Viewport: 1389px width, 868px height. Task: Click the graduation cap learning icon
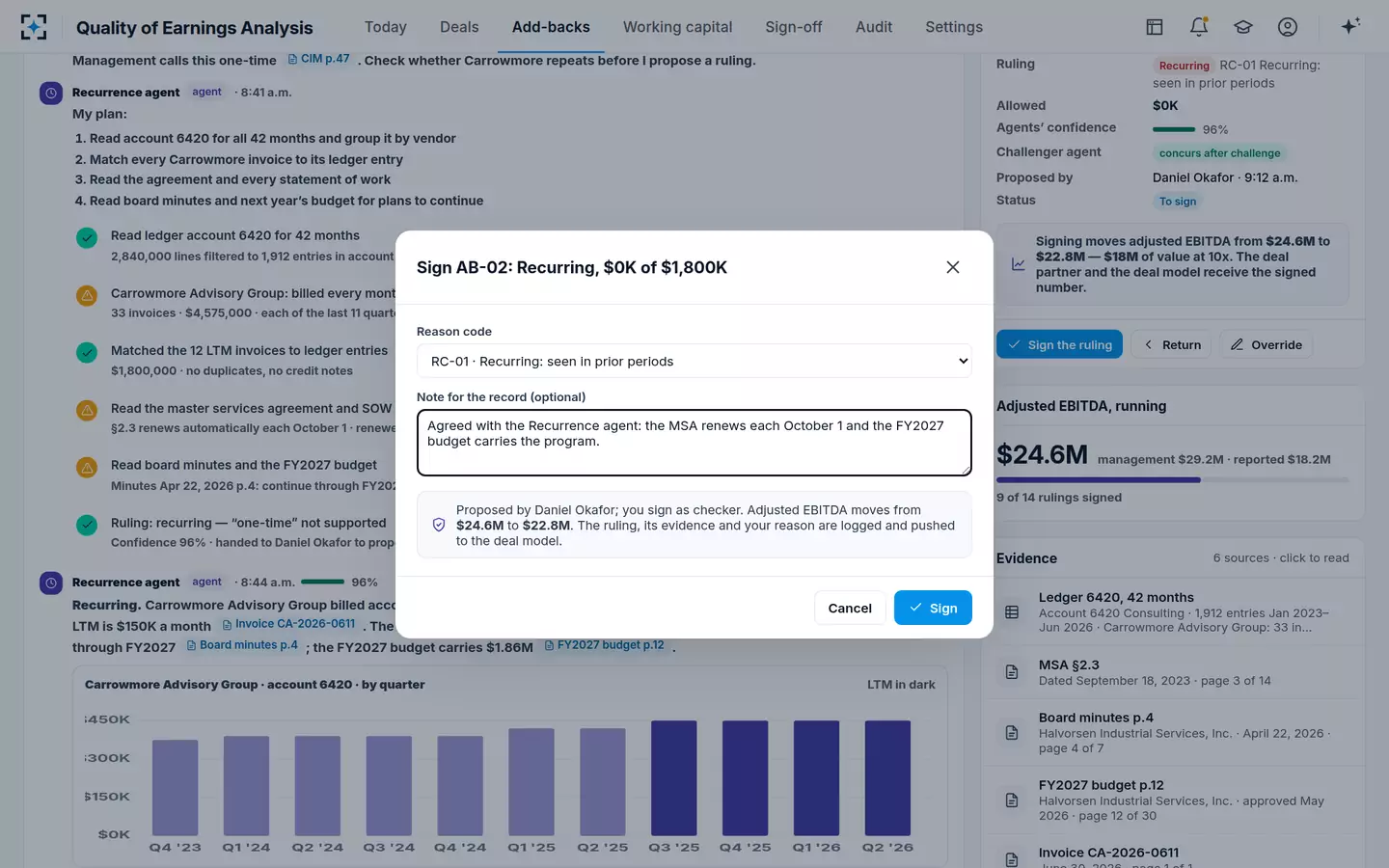(x=1243, y=27)
